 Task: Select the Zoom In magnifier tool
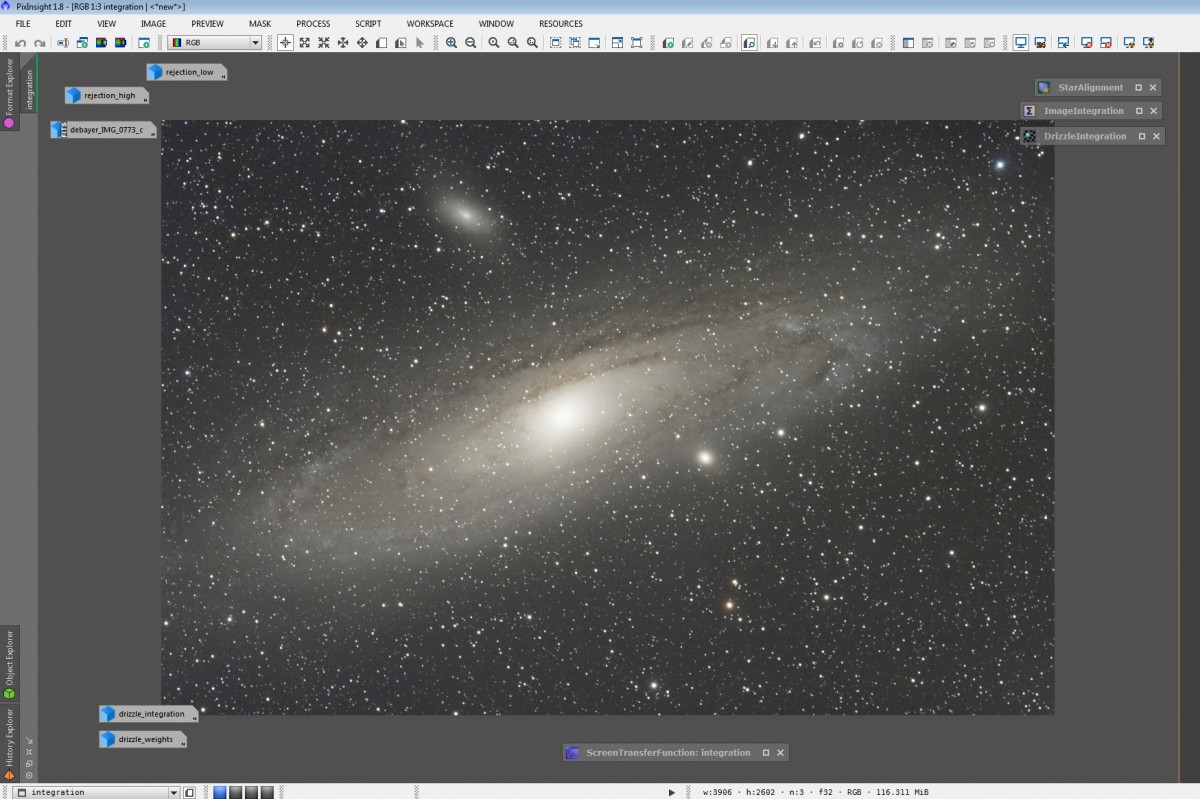coord(452,43)
